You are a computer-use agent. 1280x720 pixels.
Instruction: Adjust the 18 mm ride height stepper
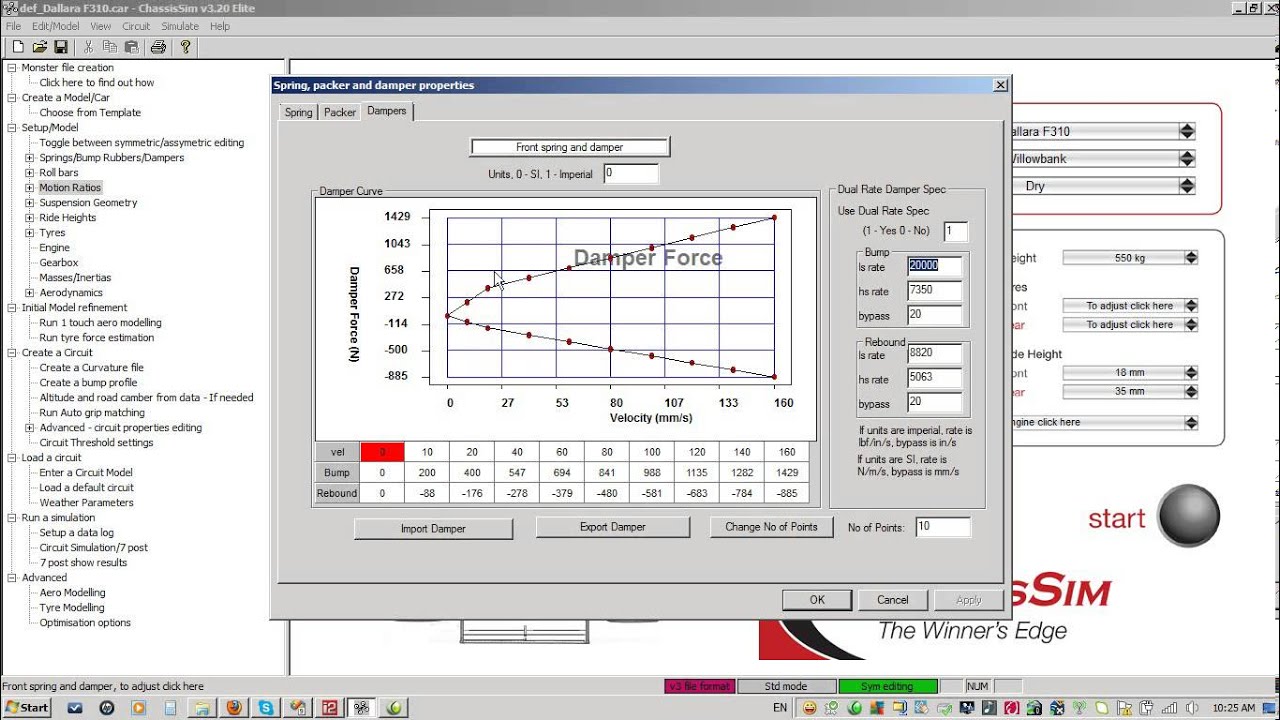pyautogui.click(x=1190, y=372)
